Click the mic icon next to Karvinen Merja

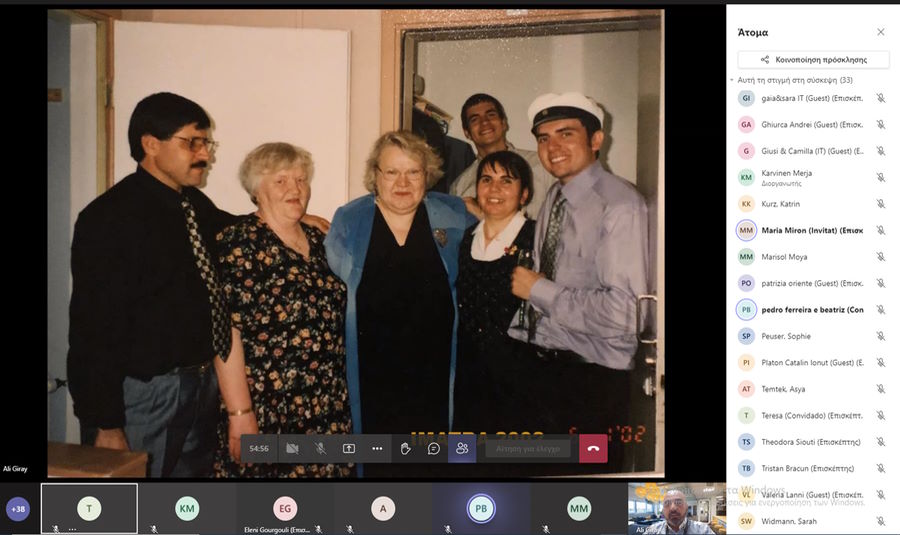(880, 178)
